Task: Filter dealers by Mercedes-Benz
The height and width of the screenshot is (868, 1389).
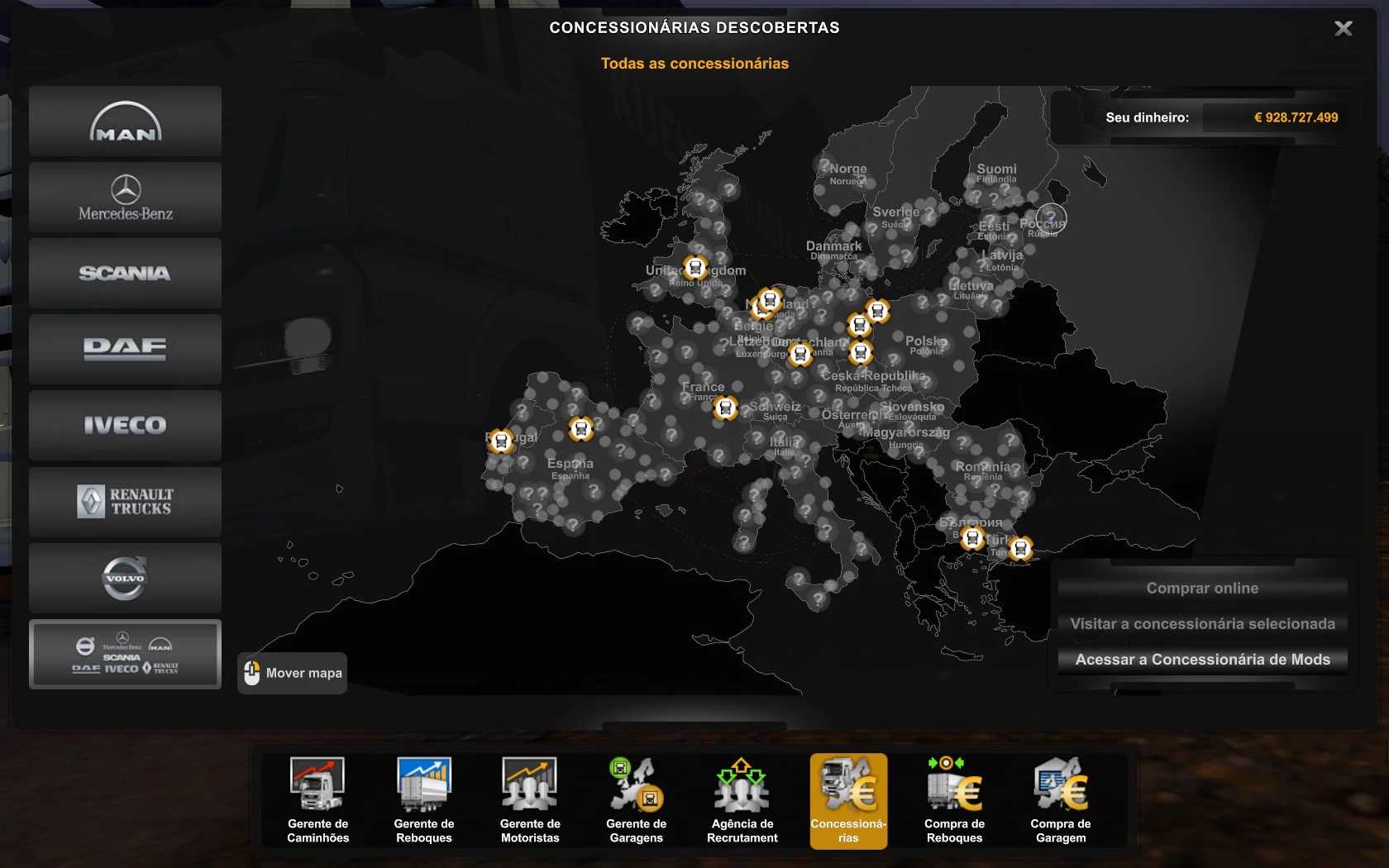Action: [125, 198]
